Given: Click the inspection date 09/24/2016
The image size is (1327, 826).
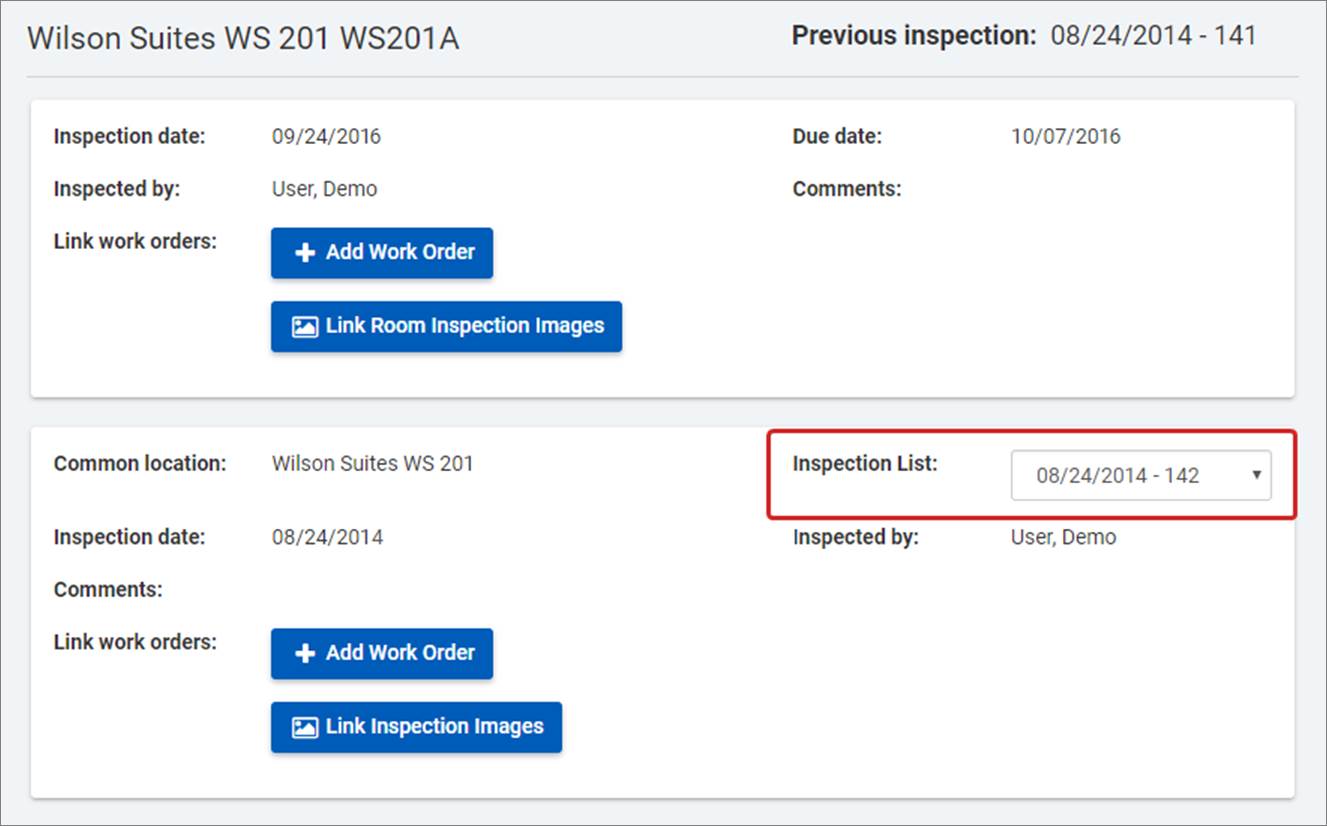Looking at the screenshot, I should tap(326, 137).
